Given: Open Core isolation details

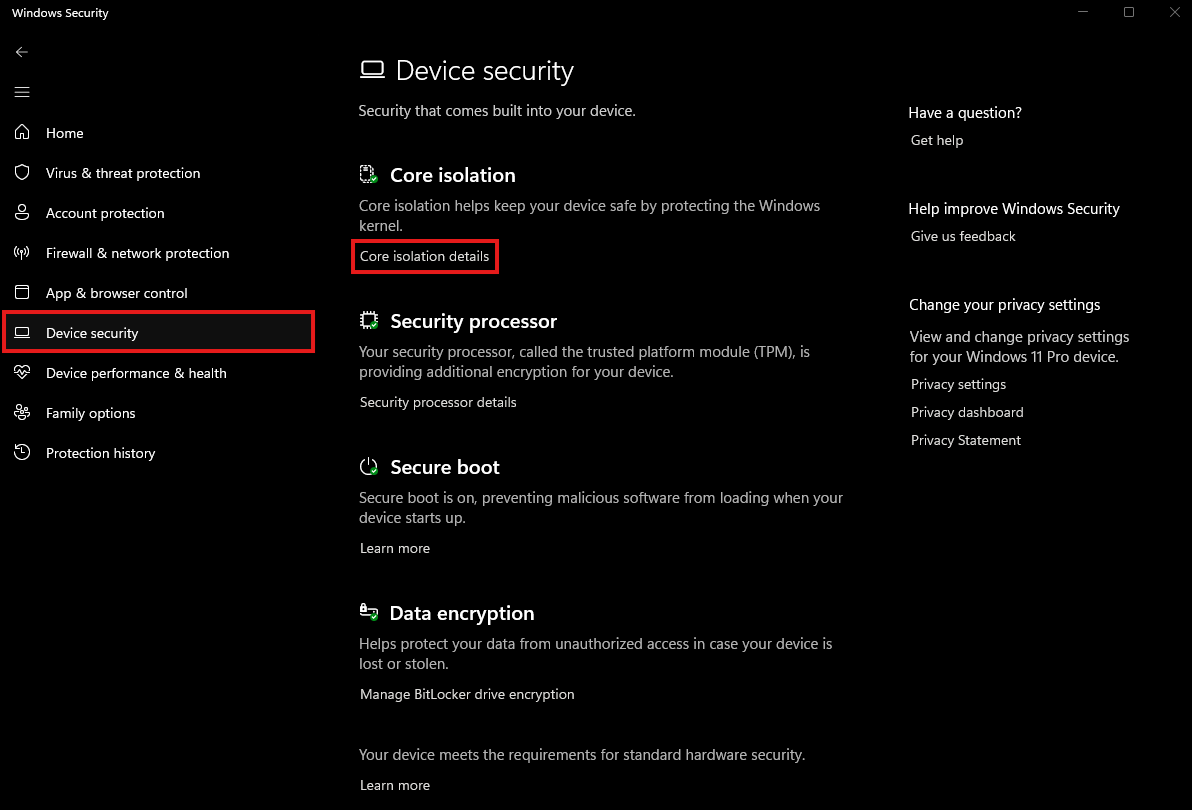Looking at the screenshot, I should [424, 257].
